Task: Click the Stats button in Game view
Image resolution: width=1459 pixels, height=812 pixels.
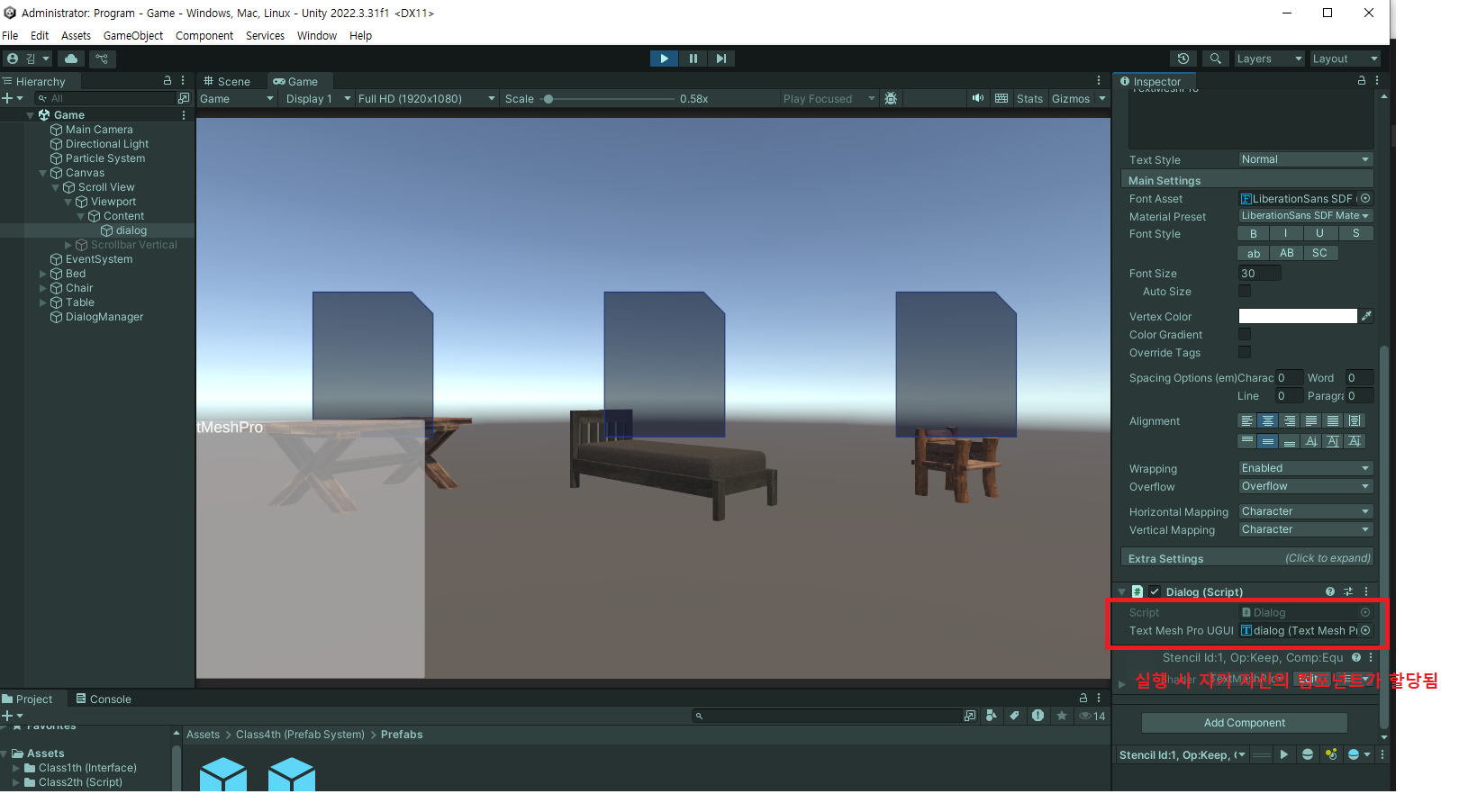Action: click(1029, 98)
